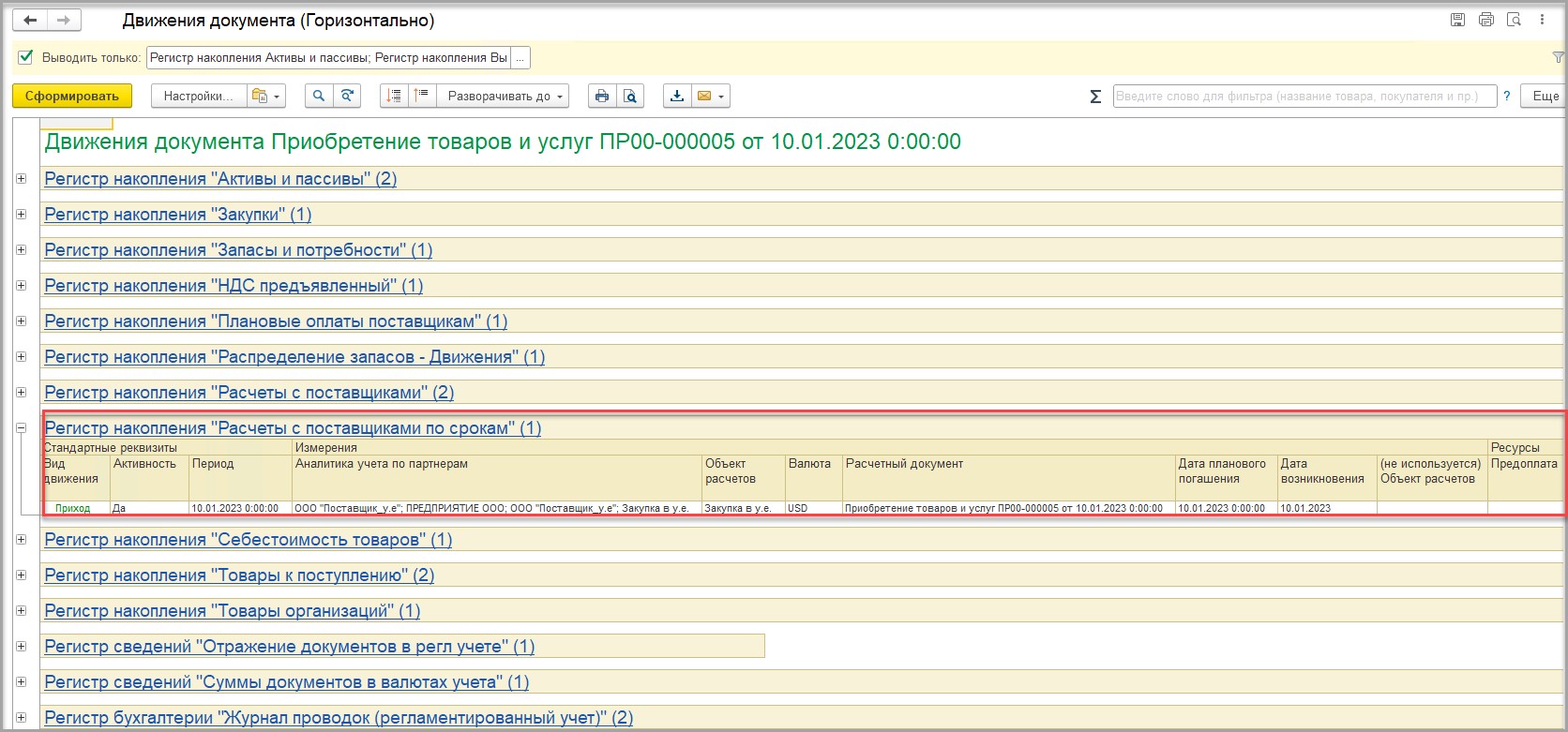Click the filter word search input field

click(1304, 96)
